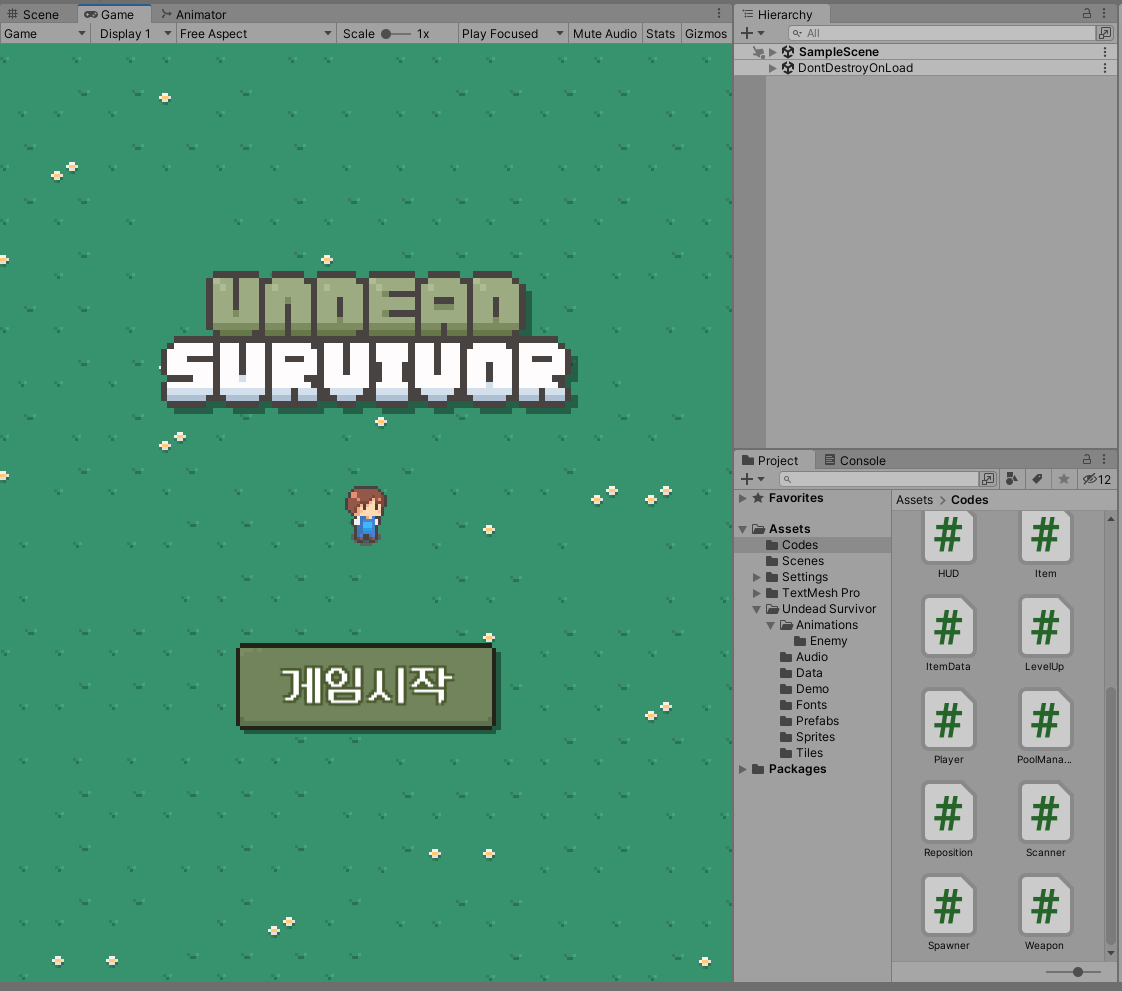The height and width of the screenshot is (991, 1122).
Task: Adjust the Project icon size slider
Action: 1073,972
